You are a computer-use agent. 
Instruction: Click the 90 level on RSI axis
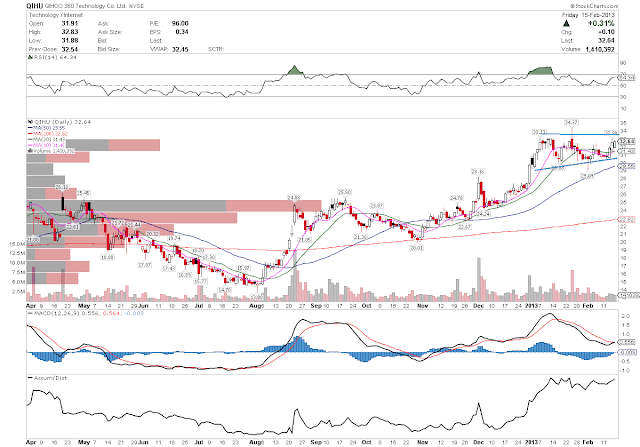623,63
